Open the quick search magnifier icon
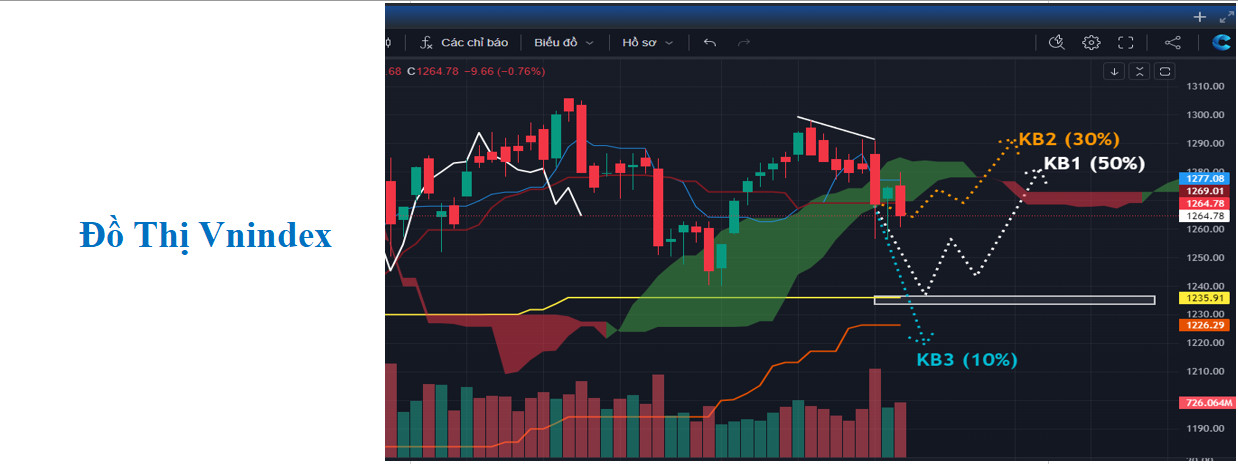The image size is (1238, 464). tap(1056, 43)
